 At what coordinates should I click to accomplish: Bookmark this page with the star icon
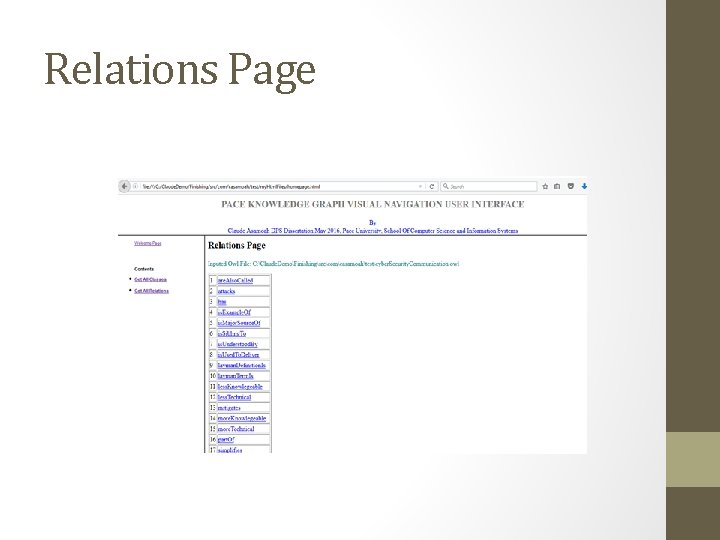tap(545, 186)
